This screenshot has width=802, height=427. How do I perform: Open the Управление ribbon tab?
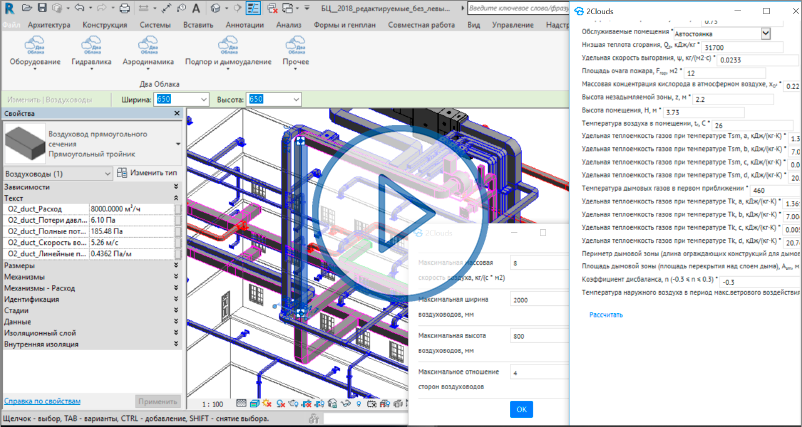(x=513, y=25)
